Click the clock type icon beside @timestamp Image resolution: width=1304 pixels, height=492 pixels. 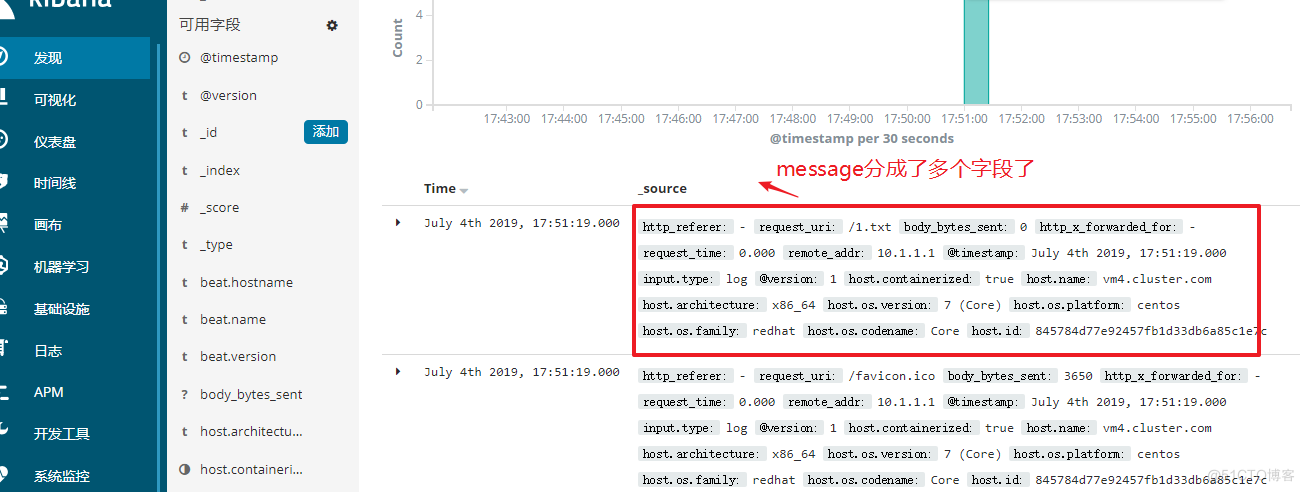[x=185, y=58]
